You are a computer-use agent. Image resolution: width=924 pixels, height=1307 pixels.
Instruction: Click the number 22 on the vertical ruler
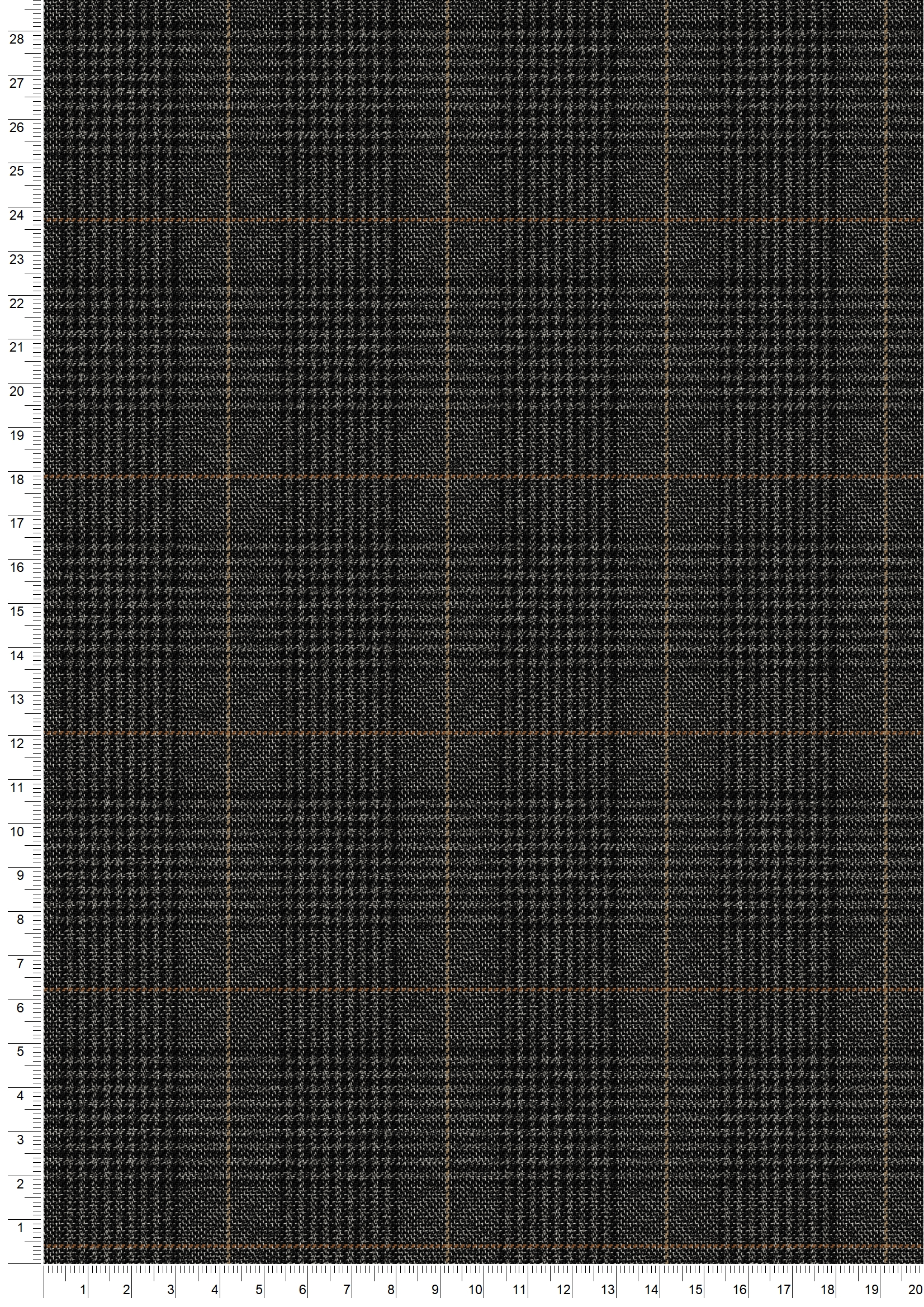click(17, 303)
